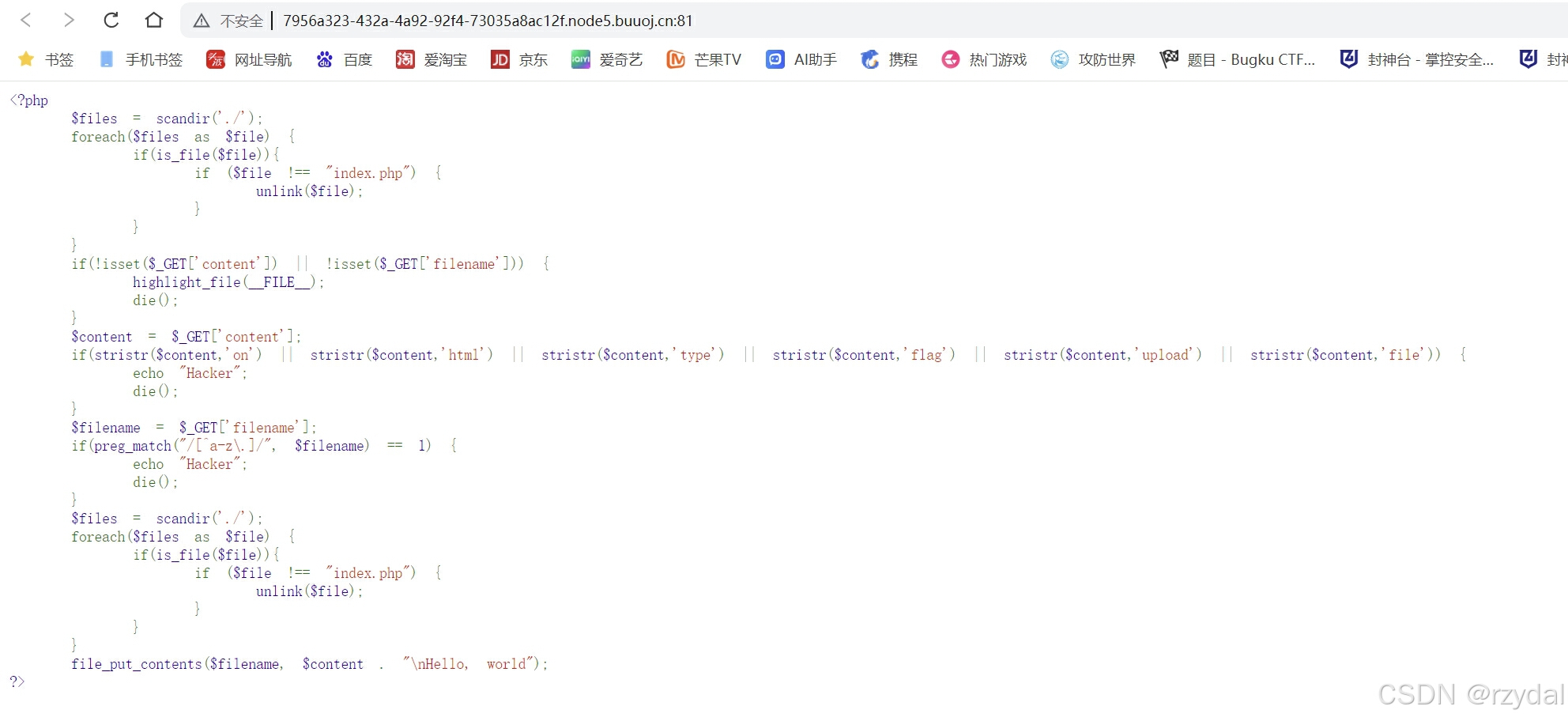The image size is (1568, 721).
Task: Open the 封神台 - 掌控安全 bookmark label
Action: tap(1430, 60)
